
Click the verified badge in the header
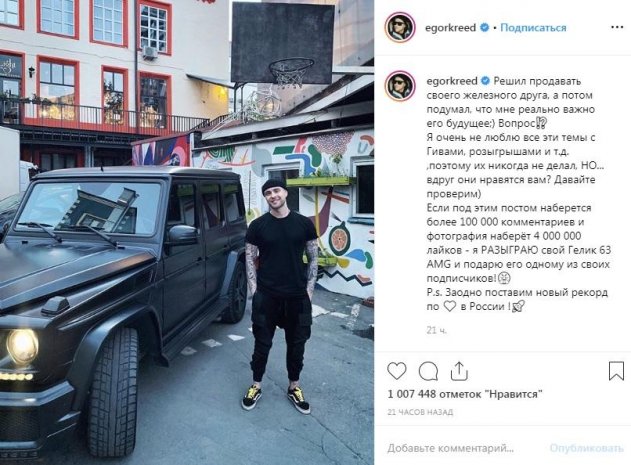(485, 27)
